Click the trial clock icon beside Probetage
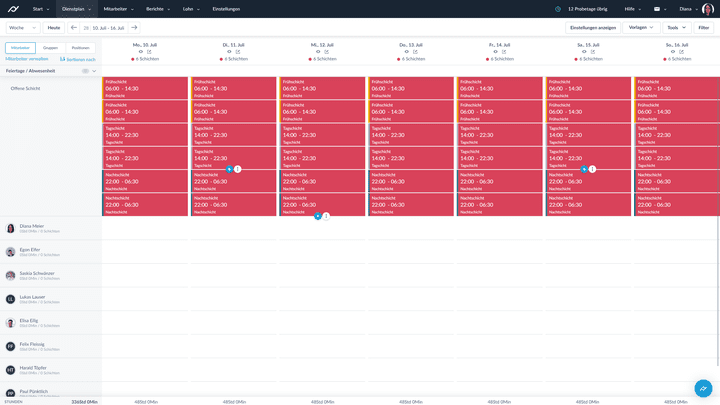This screenshot has height=405, width=720. pos(558,8)
